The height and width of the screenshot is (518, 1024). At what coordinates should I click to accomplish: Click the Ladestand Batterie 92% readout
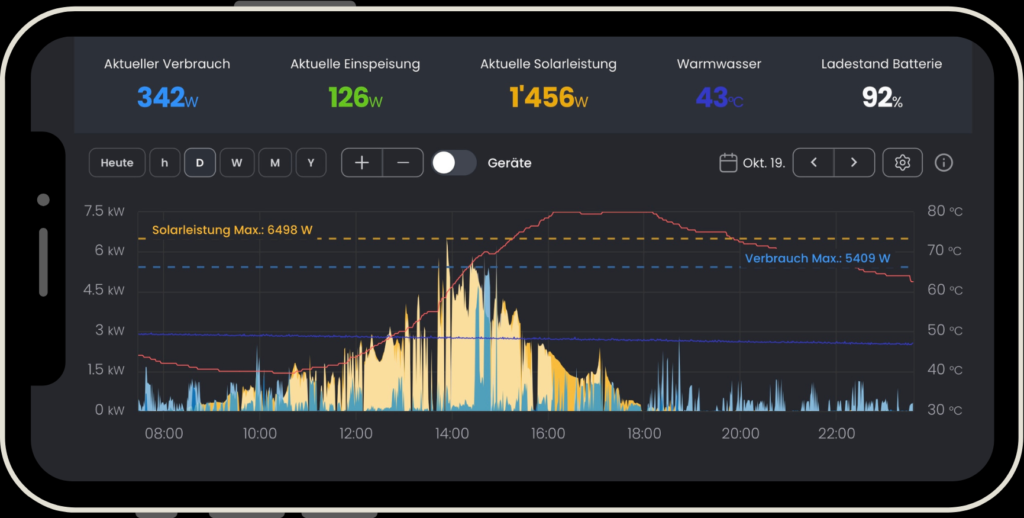pyautogui.click(x=881, y=97)
